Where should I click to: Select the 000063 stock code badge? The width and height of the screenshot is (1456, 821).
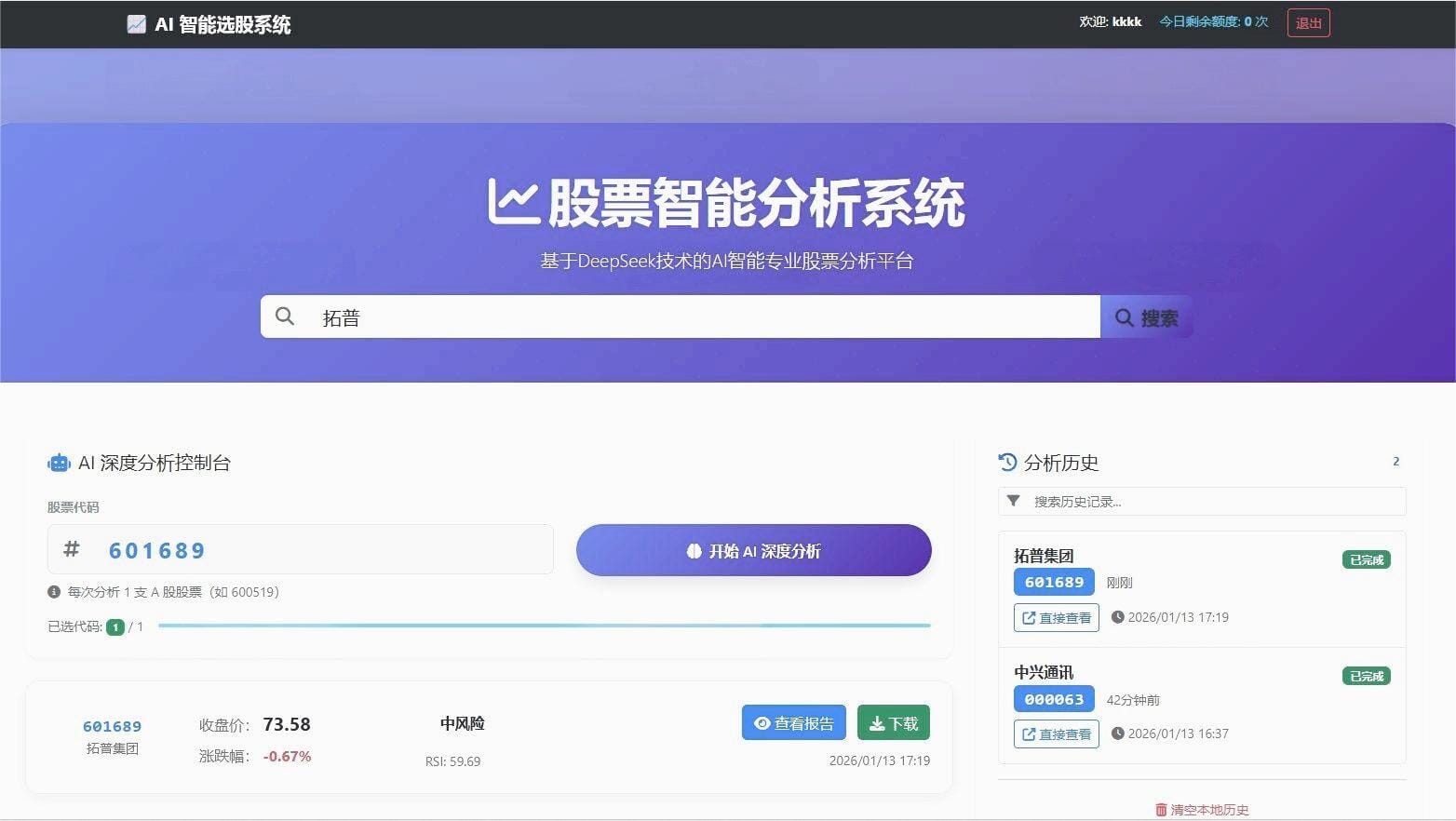click(x=1054, y=699)
